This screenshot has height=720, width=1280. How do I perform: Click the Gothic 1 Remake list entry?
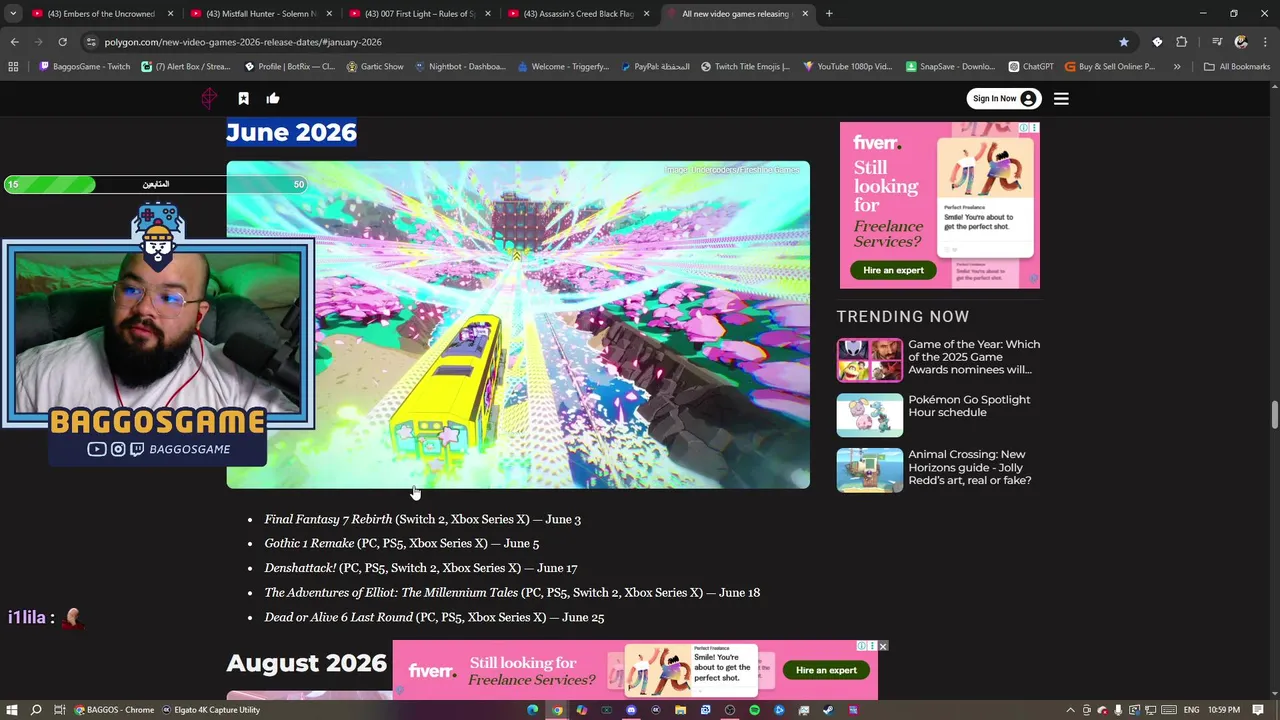pos(401,543)
